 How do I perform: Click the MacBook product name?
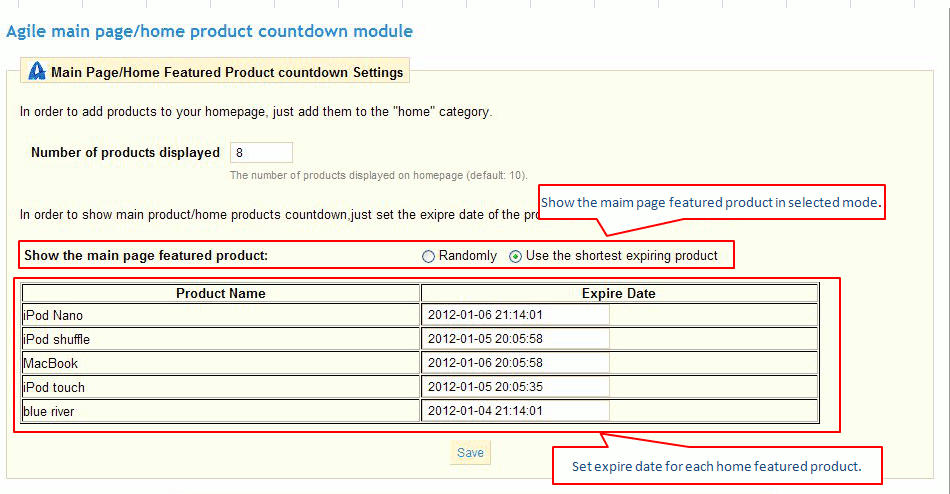50,364
